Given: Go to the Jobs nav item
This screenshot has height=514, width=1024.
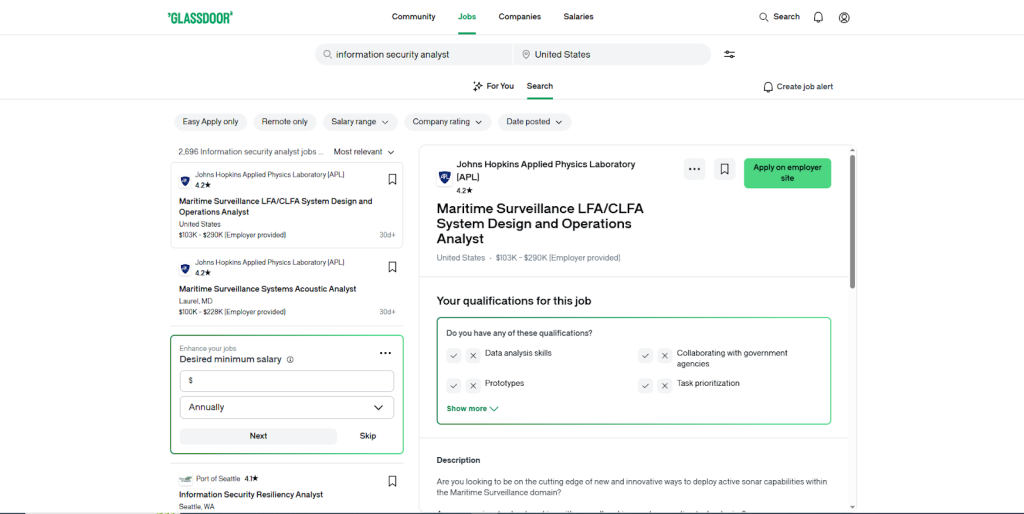Looking at the screenshot, I should tap(467, 17).
